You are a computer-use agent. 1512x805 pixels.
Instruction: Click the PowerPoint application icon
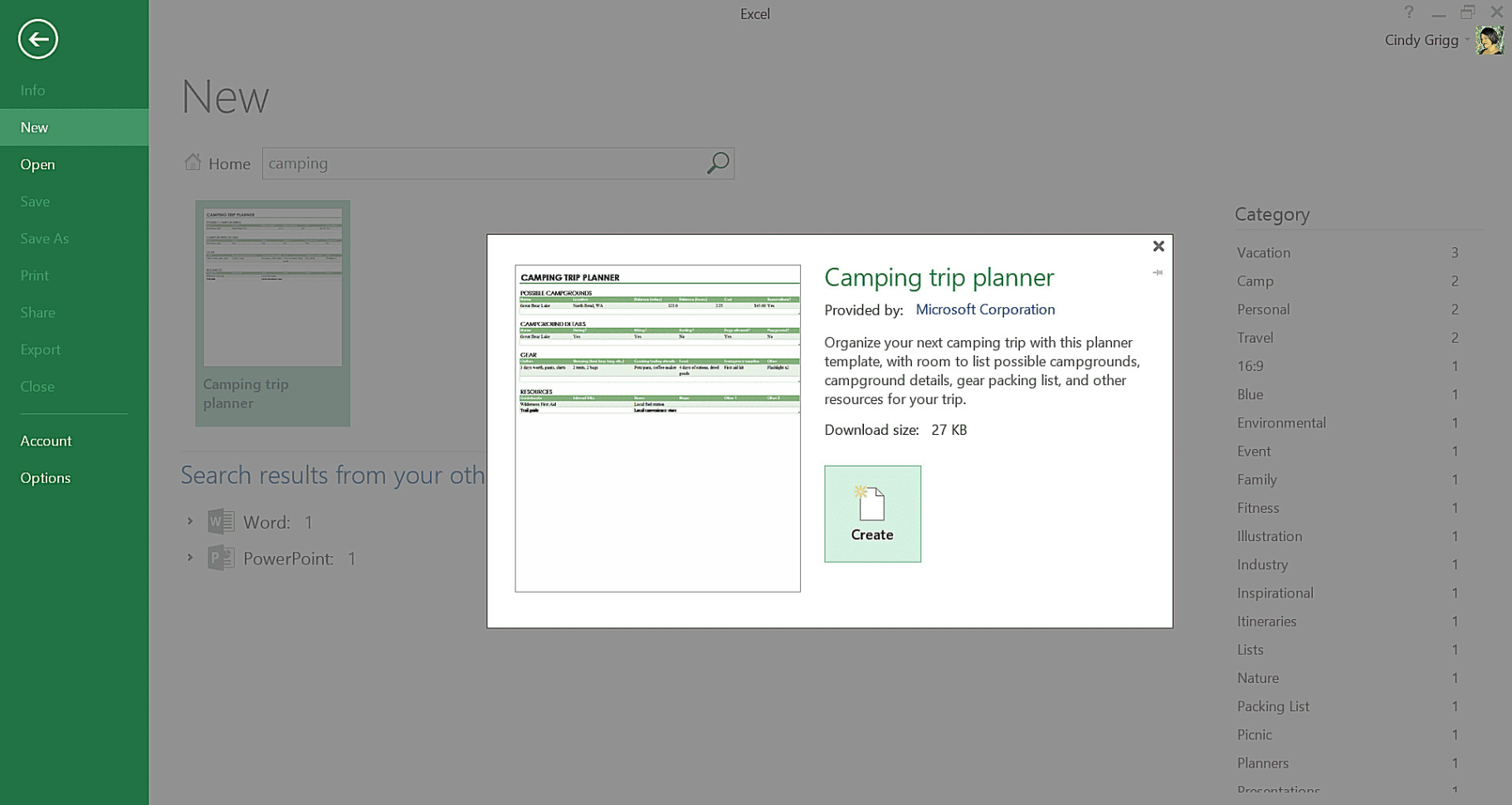pos(221,558)
